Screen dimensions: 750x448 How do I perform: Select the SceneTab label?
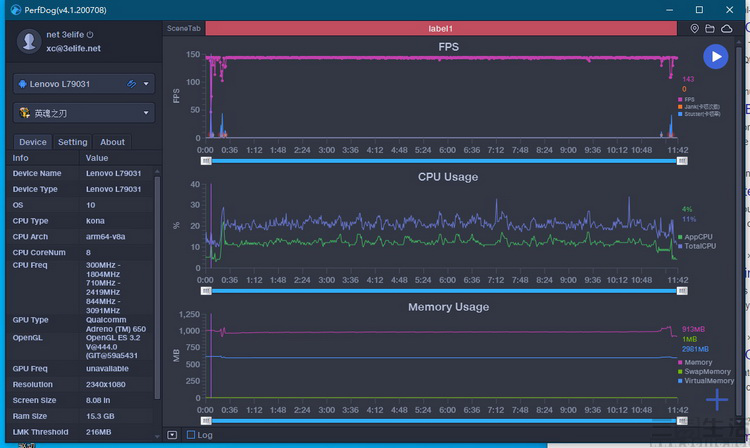click(x=184, y=28)
